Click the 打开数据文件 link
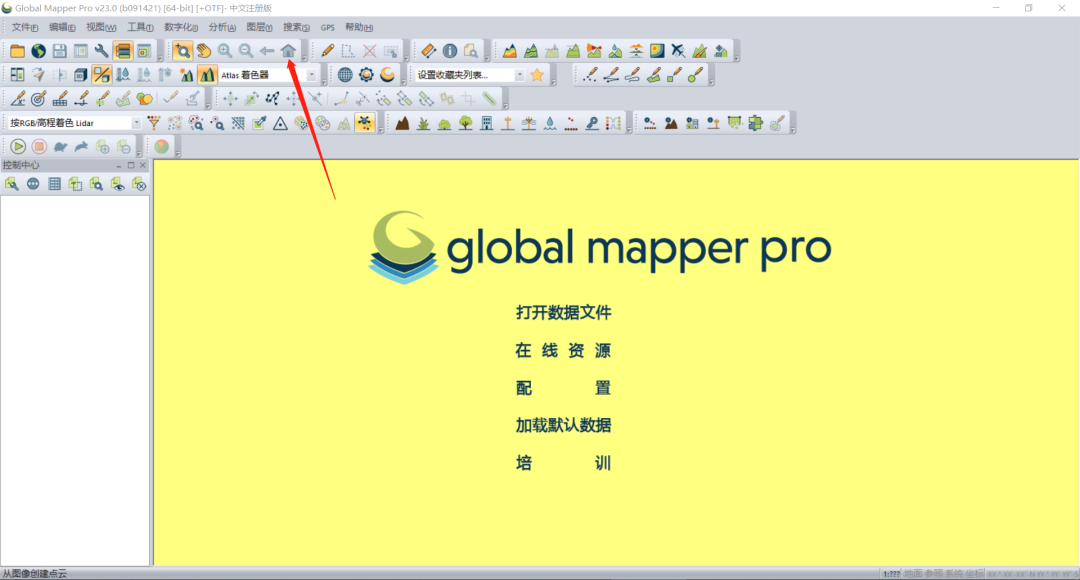The image size is (1080, 580). (563, 313)
